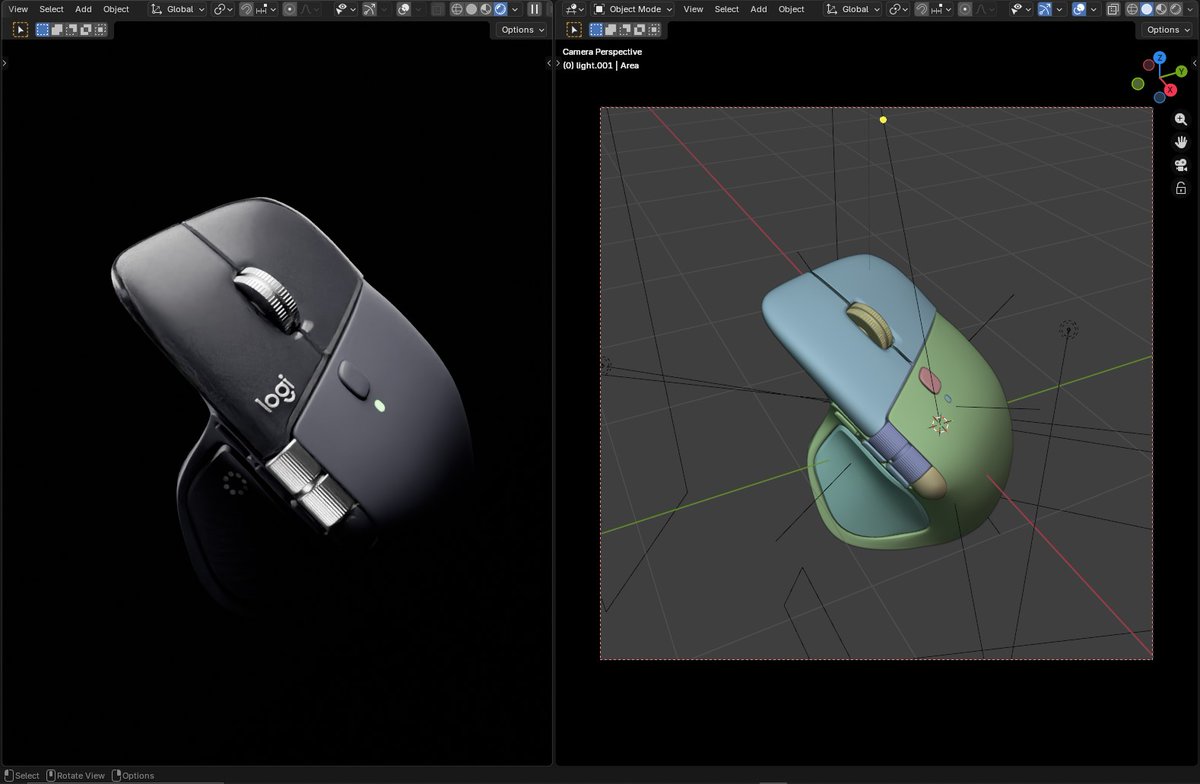Set selection mode to Subtract in left viewport
This screenshot has height=784, width=1200.
coord(70,30)
